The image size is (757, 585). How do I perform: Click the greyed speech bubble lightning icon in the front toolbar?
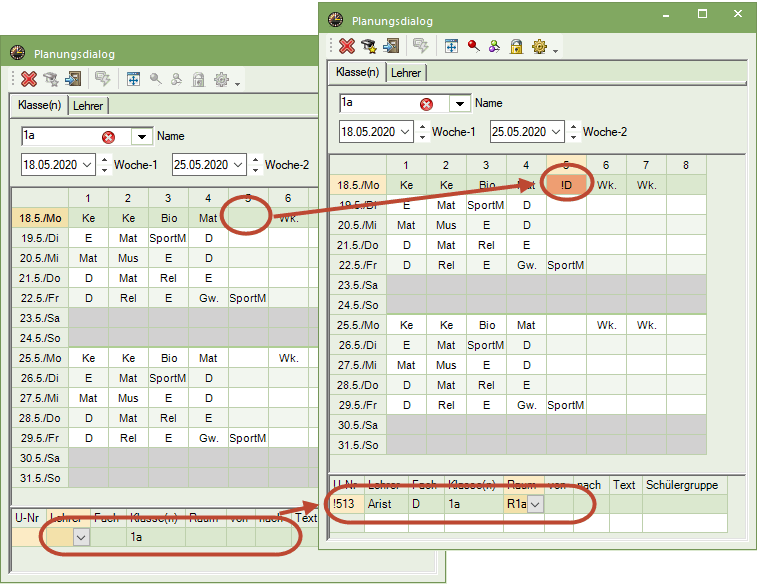pyautogui.click(x=421, y=46)
